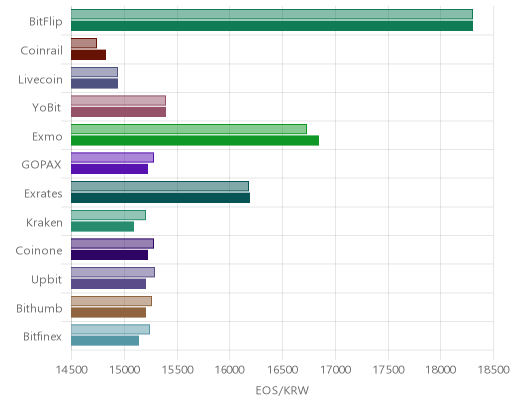
Task: Click the Bithumb axis label
Action: point(39,308)
